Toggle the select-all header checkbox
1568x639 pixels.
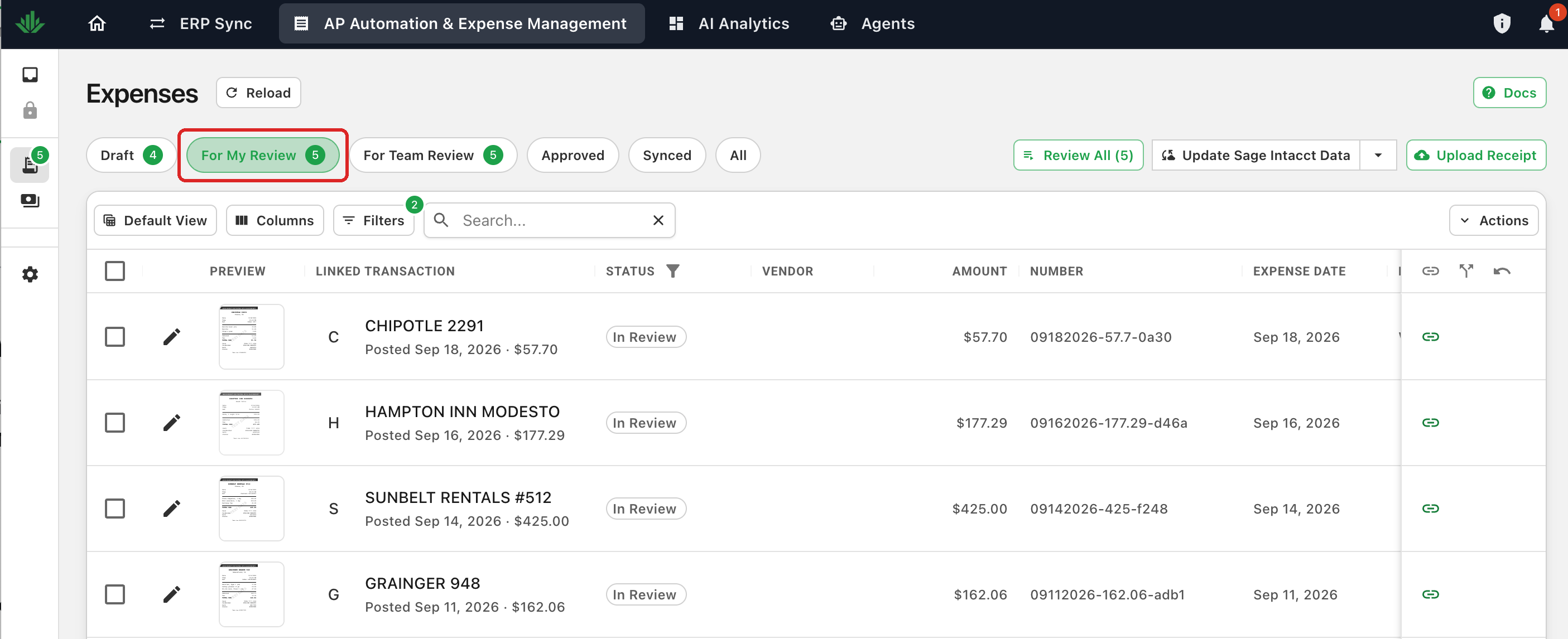click(x=114, y=271)
